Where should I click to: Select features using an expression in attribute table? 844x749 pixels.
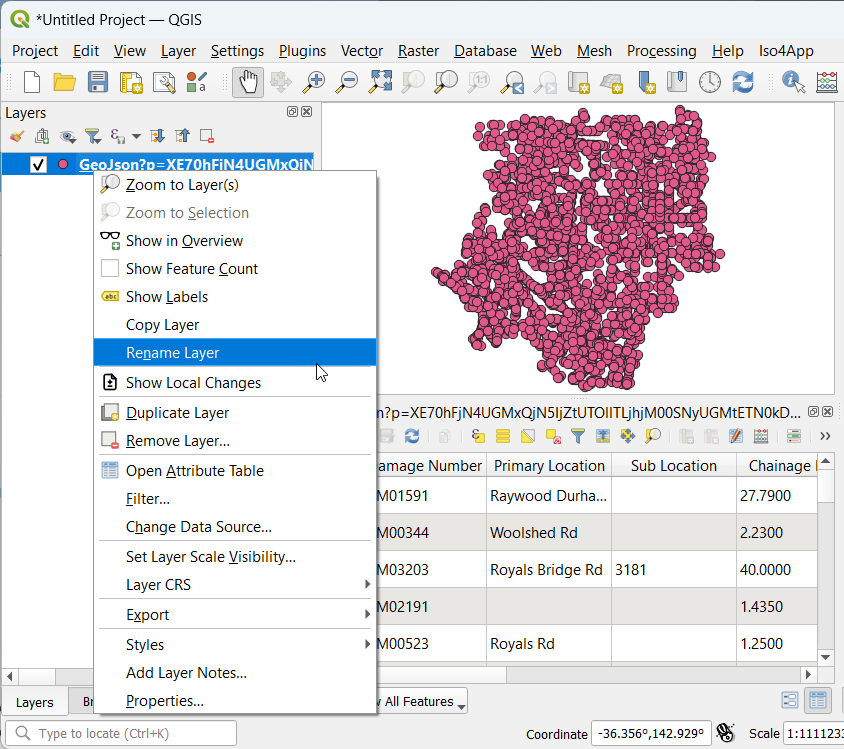coord(478,436)
